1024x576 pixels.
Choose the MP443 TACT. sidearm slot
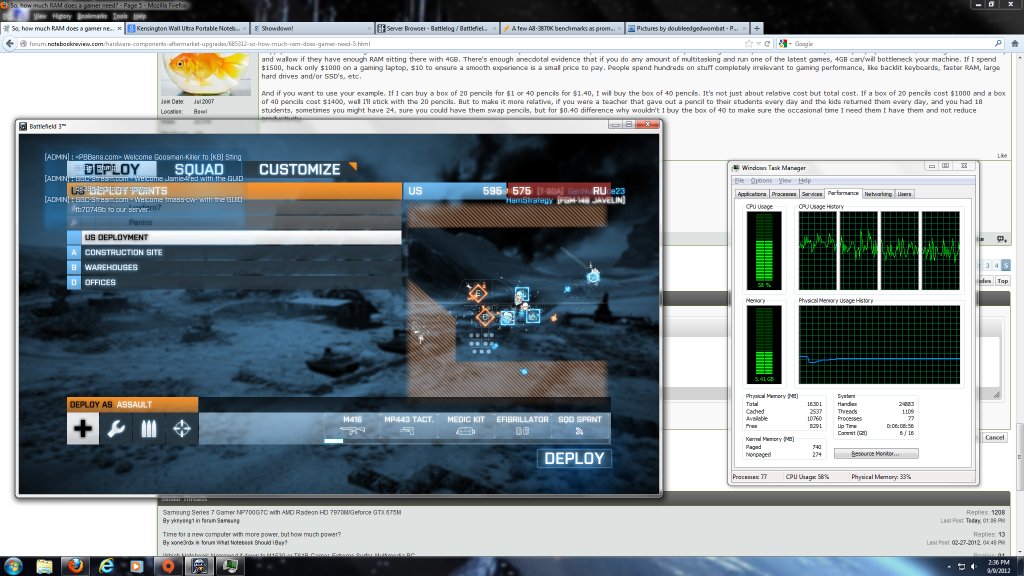pos(409,427)
